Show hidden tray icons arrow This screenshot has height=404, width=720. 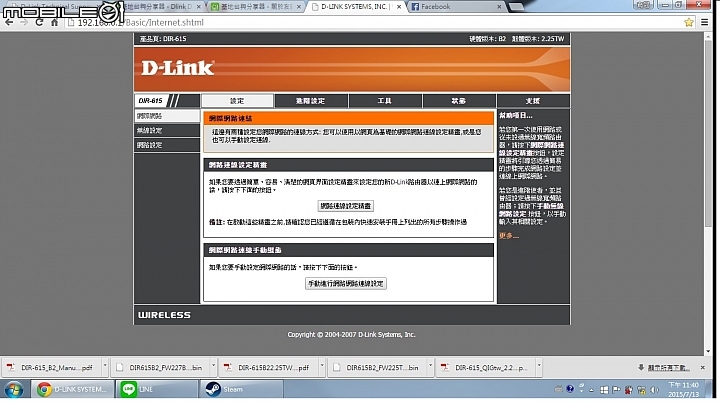(x=591, y=390)
